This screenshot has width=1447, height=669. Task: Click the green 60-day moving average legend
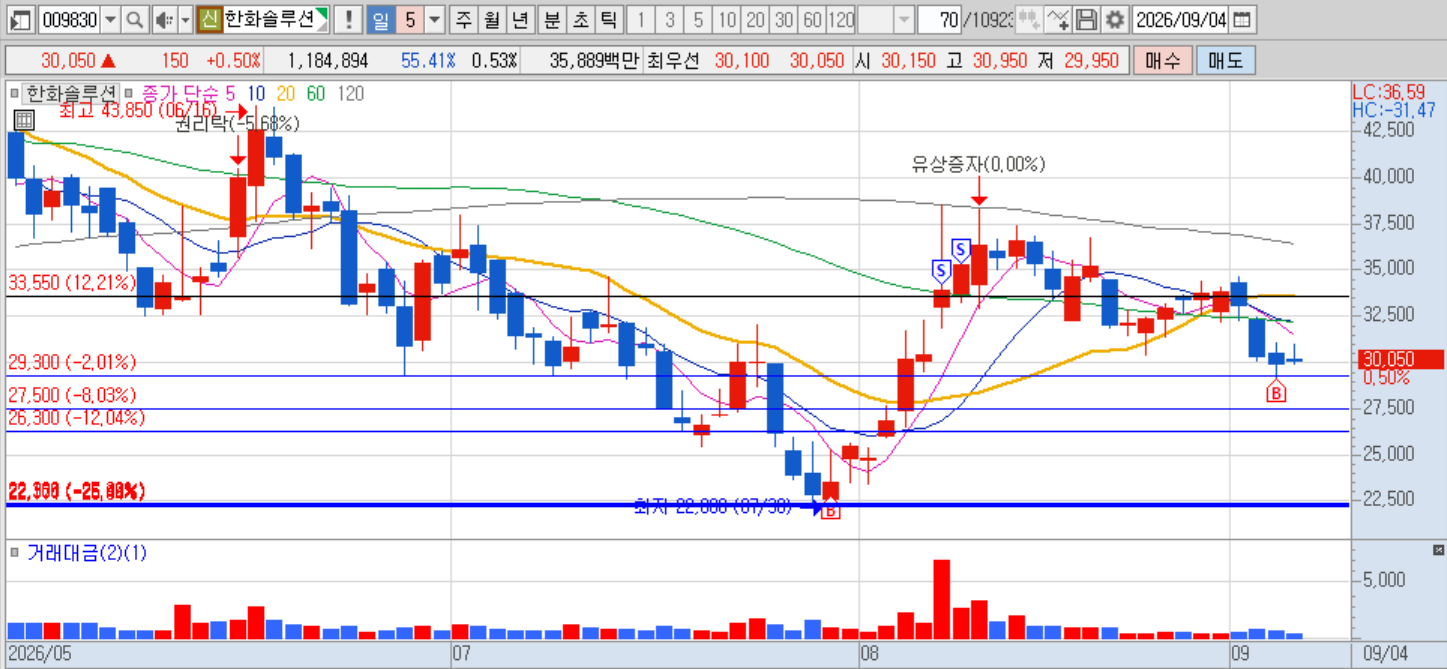pos(316,94)
